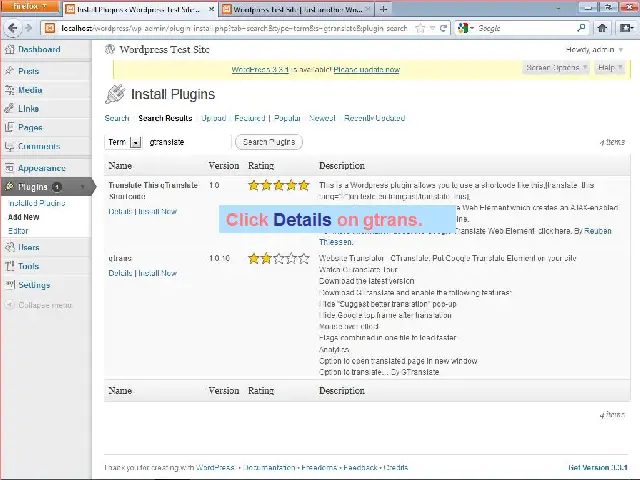Click the two-star rating for gtrans
Image resolution: width=640 pixels, height=480 pixels.
click(279, 258)
